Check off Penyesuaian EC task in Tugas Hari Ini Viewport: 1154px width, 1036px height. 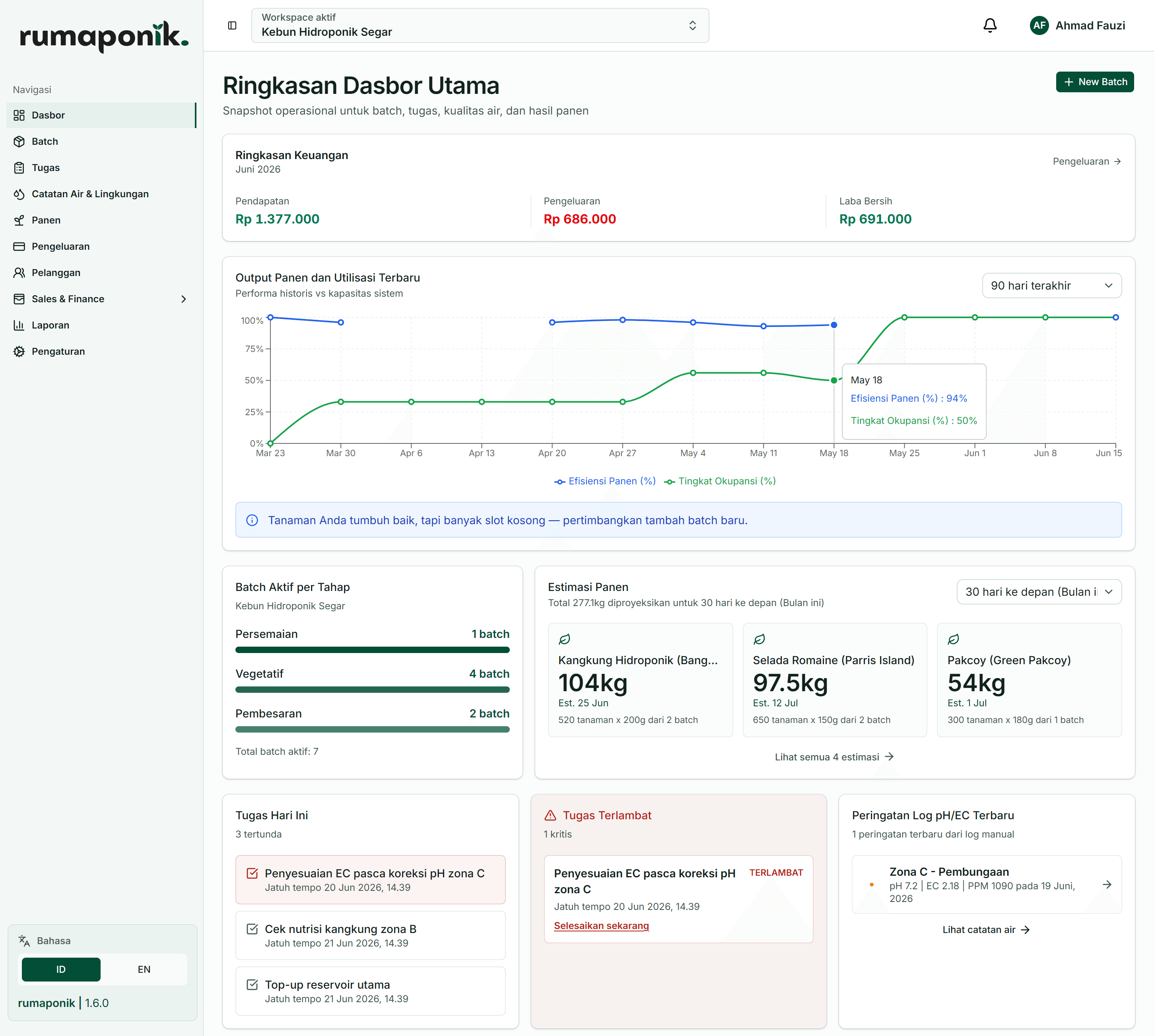[x=252, y=873]
